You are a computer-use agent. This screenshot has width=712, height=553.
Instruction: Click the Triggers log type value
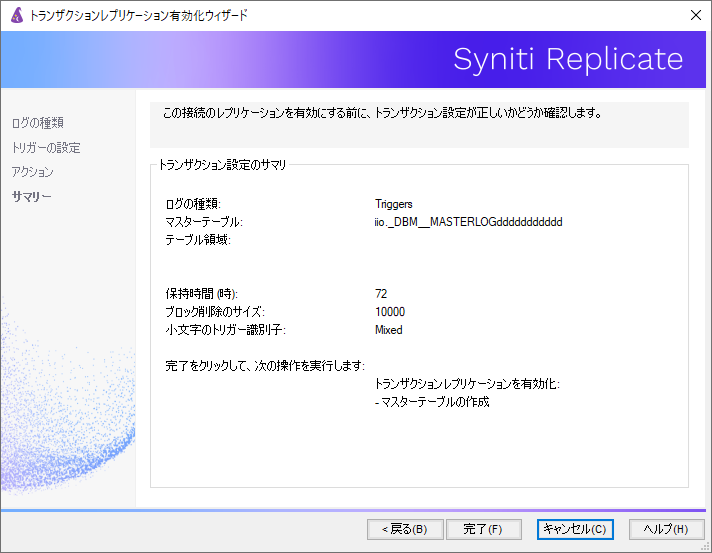(394, 204)
